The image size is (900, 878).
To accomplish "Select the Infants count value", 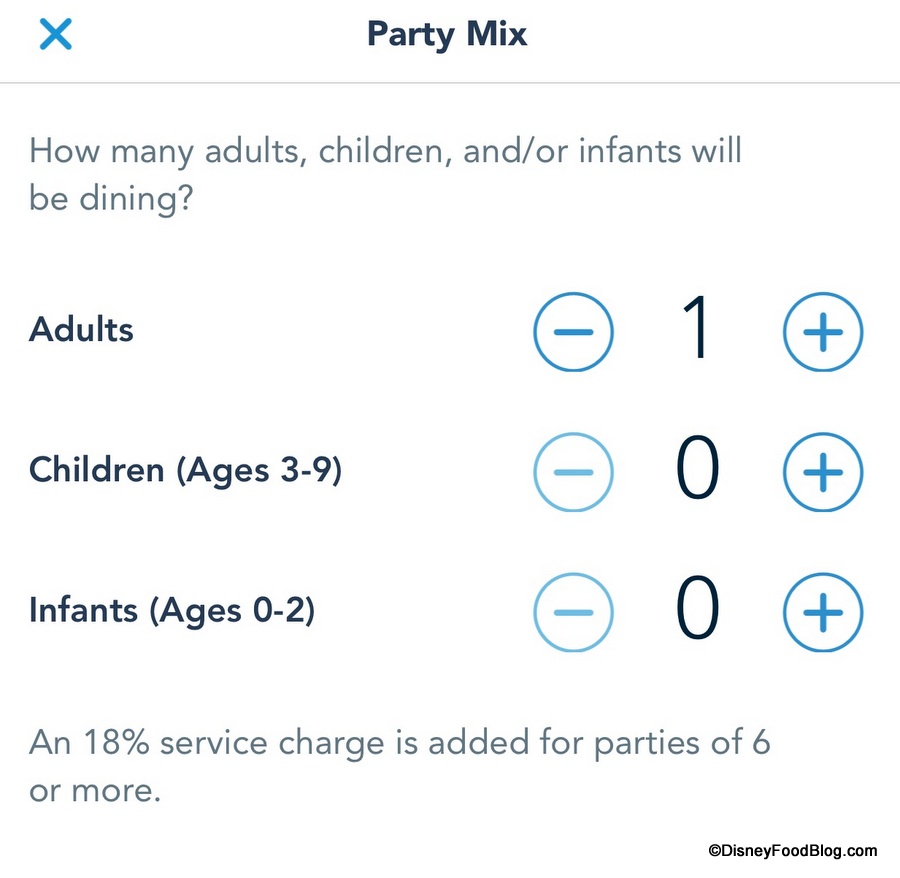I will (x=697, y=611).
